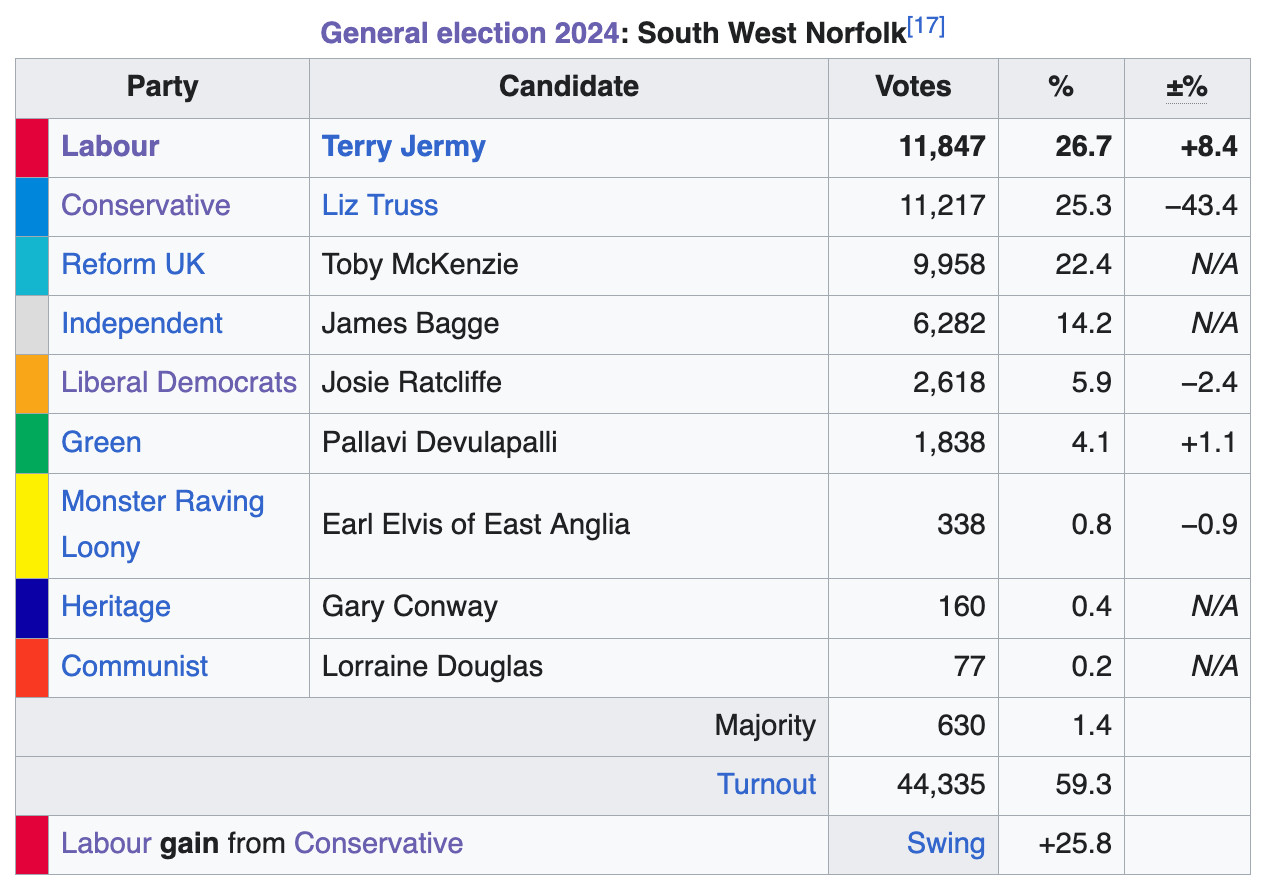Viewport: 1268px width, 888px height.
Task: Click the Swing link
Action: (945, 843)
